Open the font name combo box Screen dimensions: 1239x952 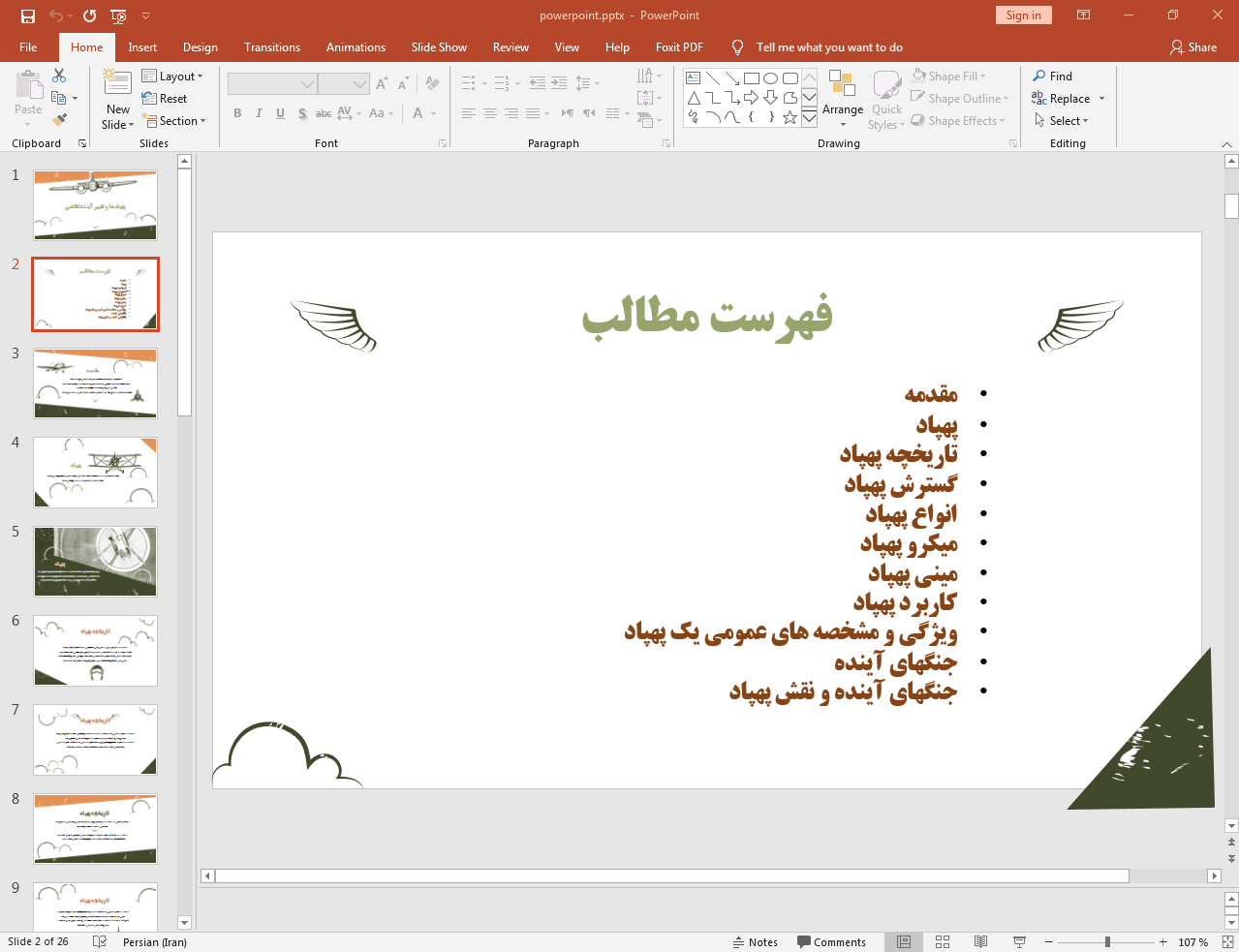tap(272, 84)
